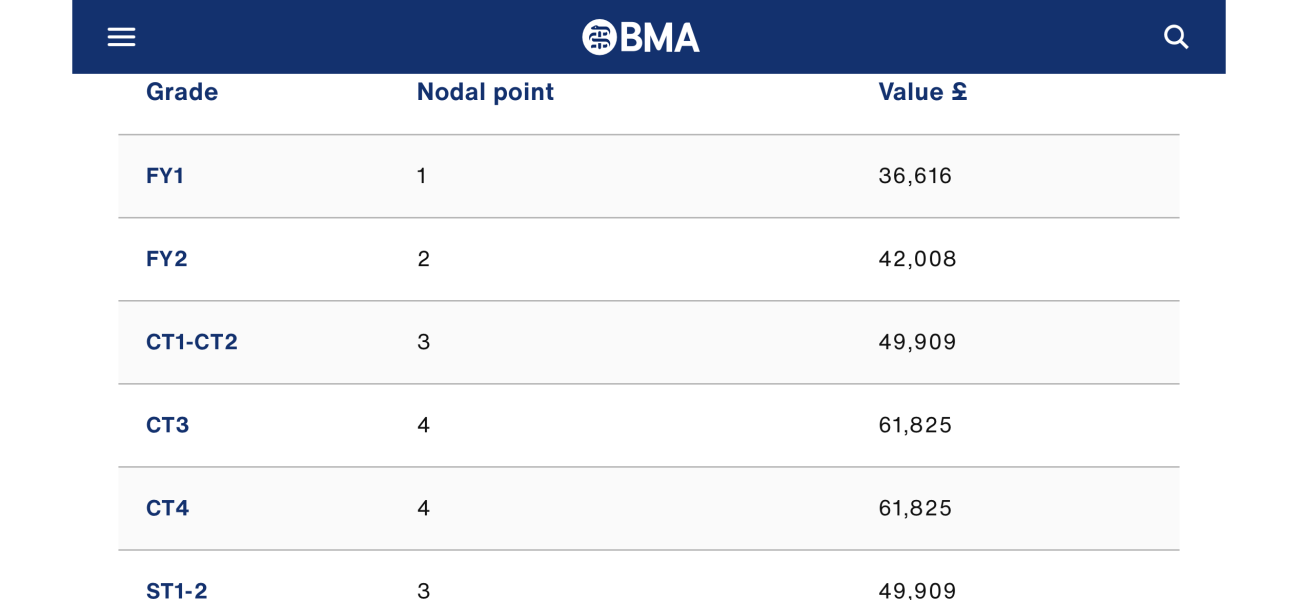
Task: Select the ST1-2 grade cell
Action: point(177,590)
